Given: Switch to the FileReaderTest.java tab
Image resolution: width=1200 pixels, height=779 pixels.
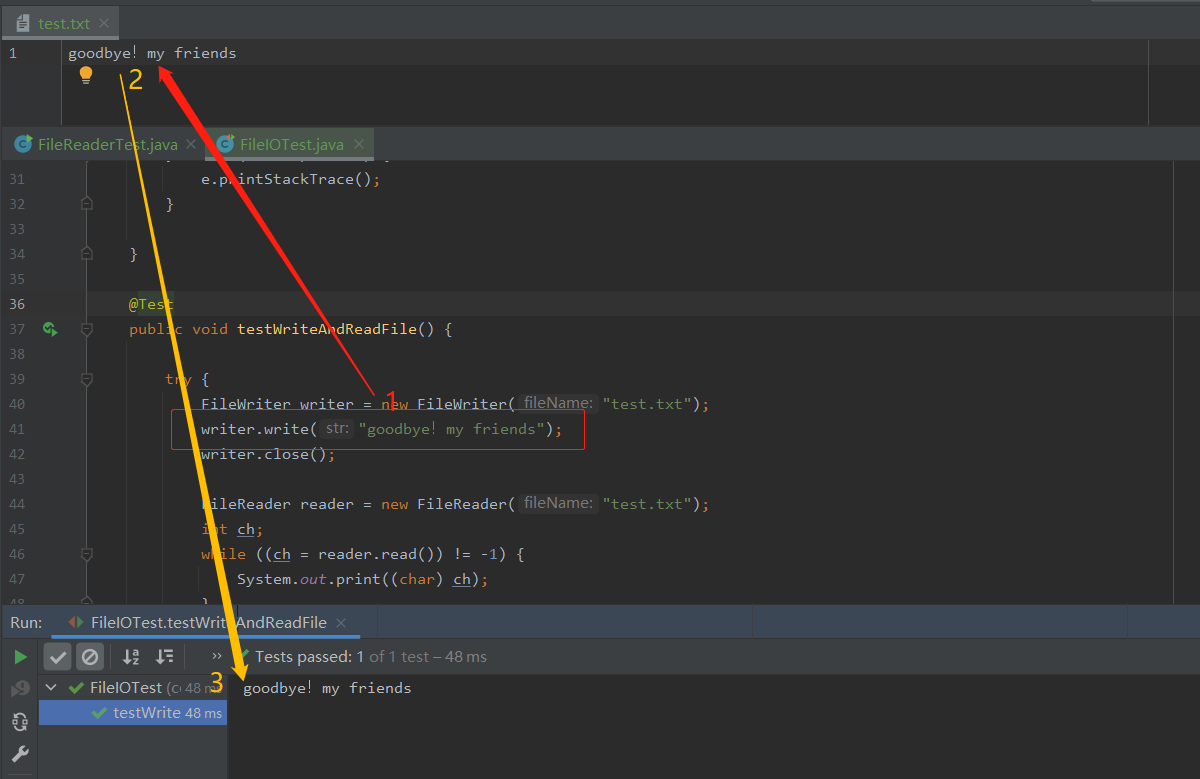Looking at the screenshot, I should 107,144.
